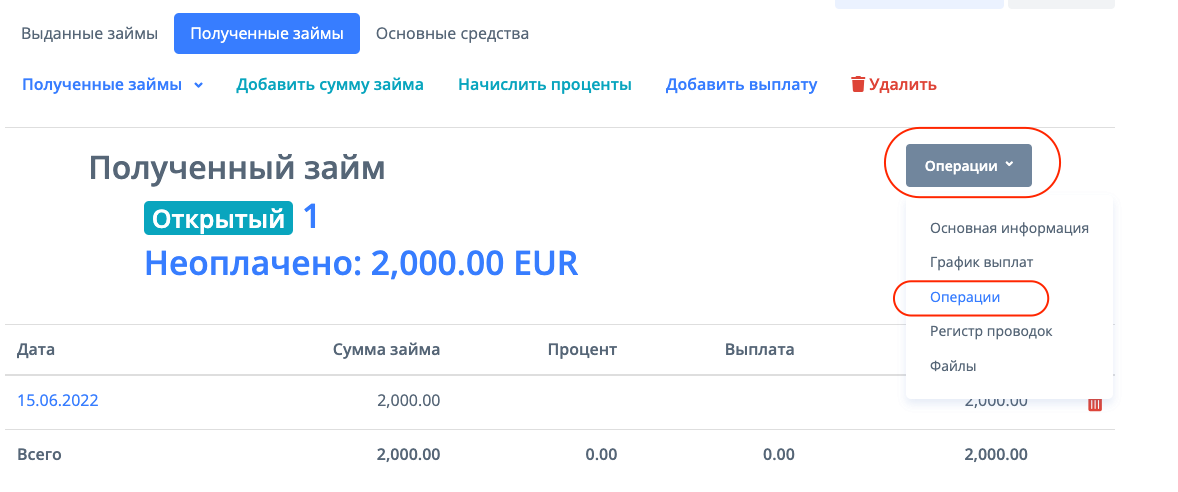This screenshot has width=1178, height=492.
Task: Collapse the gray Операции dropdown button
Action: click(968, 166)
